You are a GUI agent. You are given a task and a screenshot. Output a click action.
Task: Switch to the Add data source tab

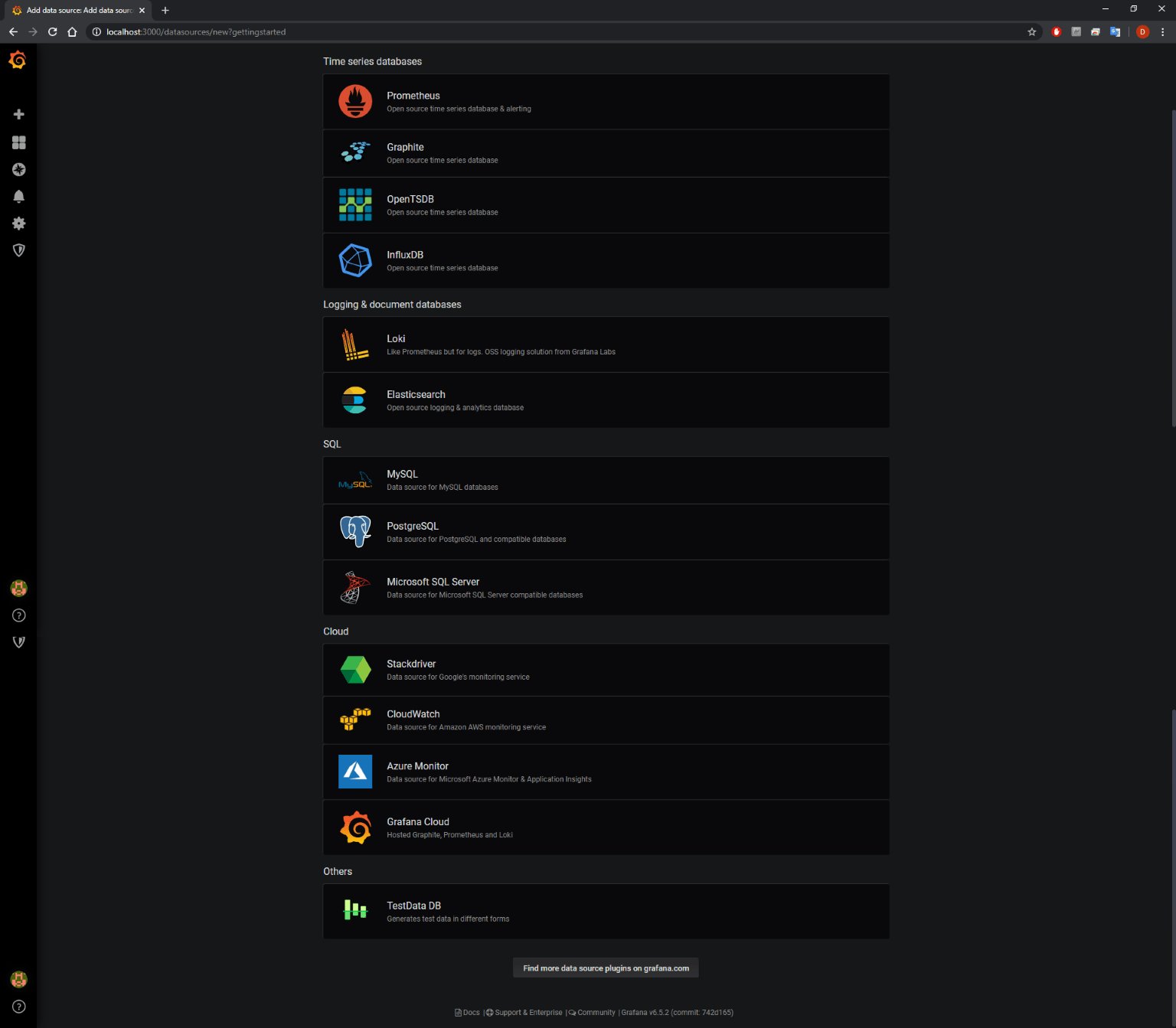pos(77,11)
